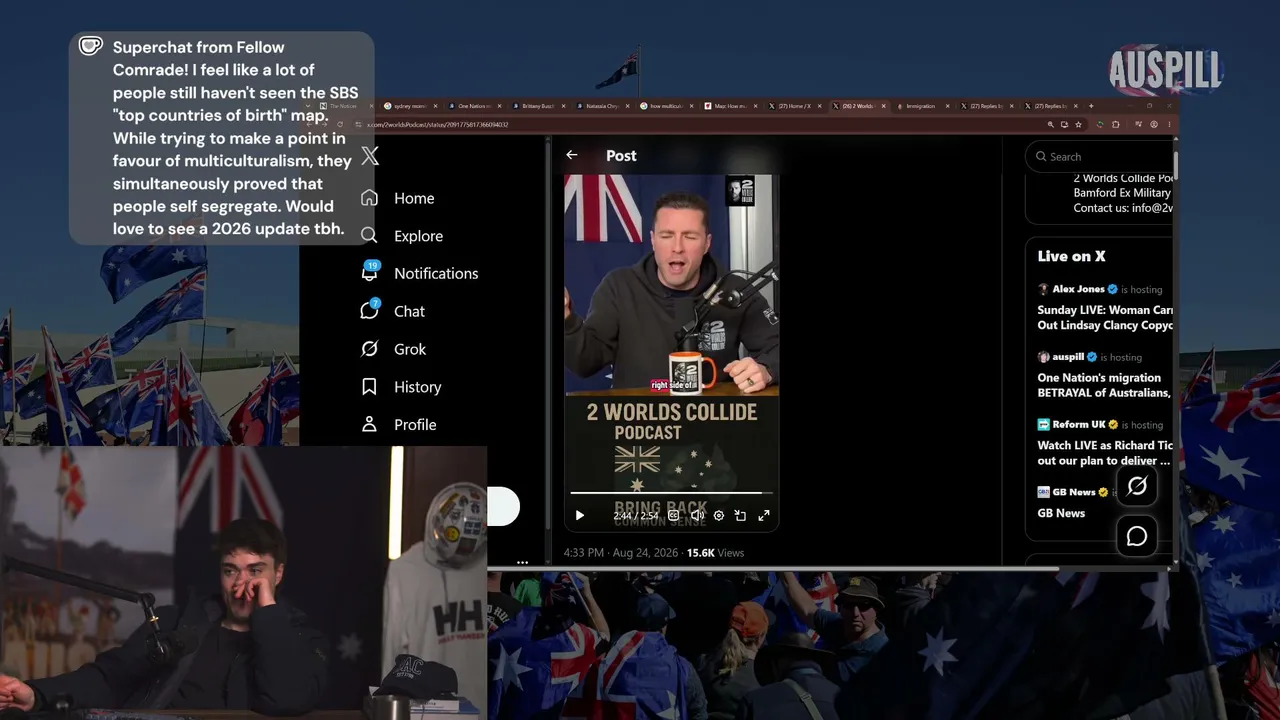Switch to the Map browser tab
Screen dimensions: 1280x720
[x=731, y=106]
